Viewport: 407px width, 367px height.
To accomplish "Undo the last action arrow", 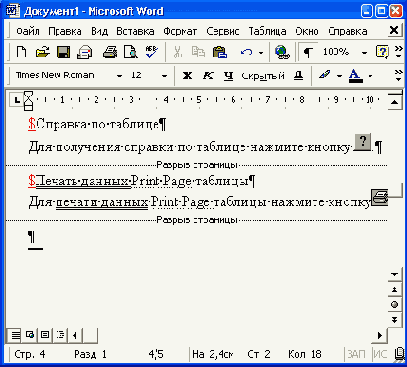I will click(246, 52).
